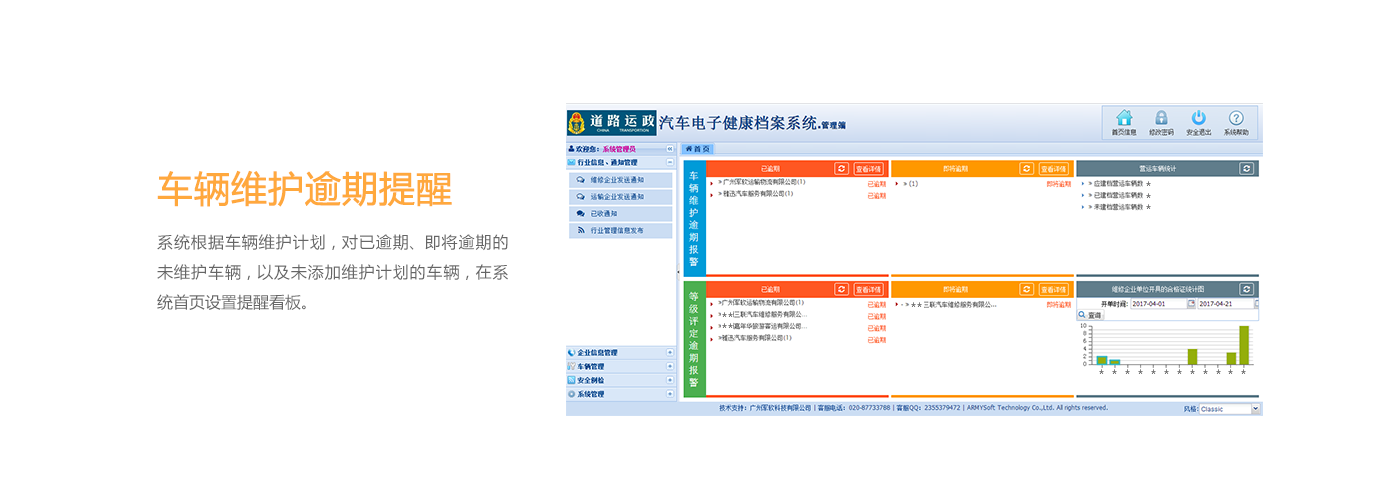The height and width of the screenshot is (496, 1400).
Task: Open 系统帮助 question mark icon
Action: point(1236,118)
